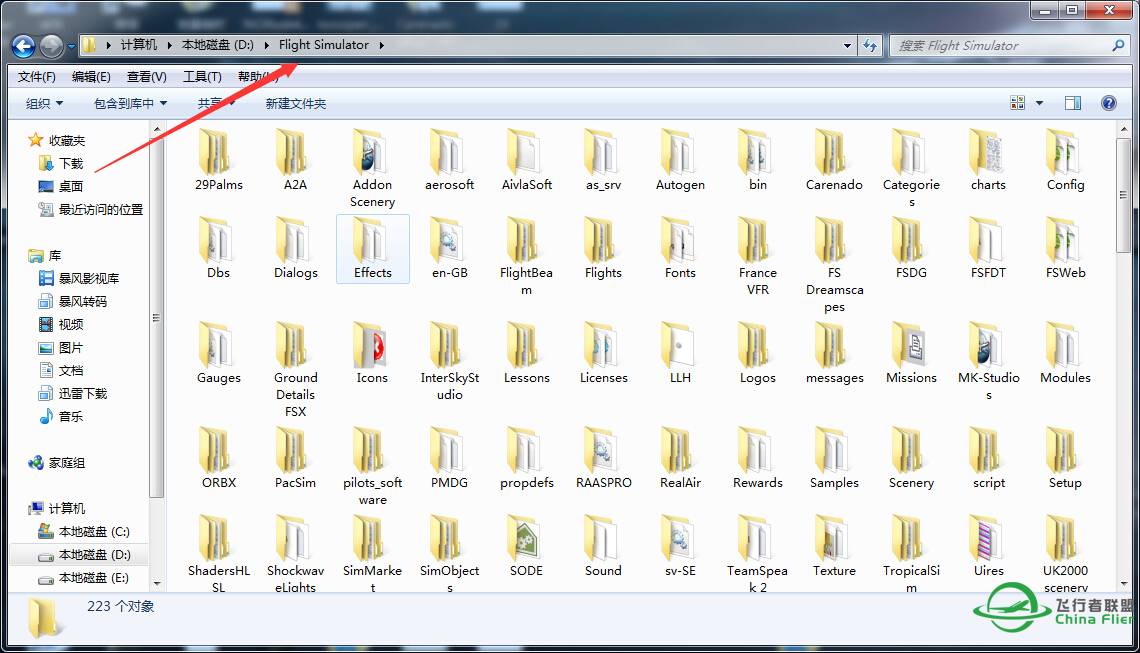Open the SODE folder icon
Screen dimensions: 1140x653
[526, 538]
